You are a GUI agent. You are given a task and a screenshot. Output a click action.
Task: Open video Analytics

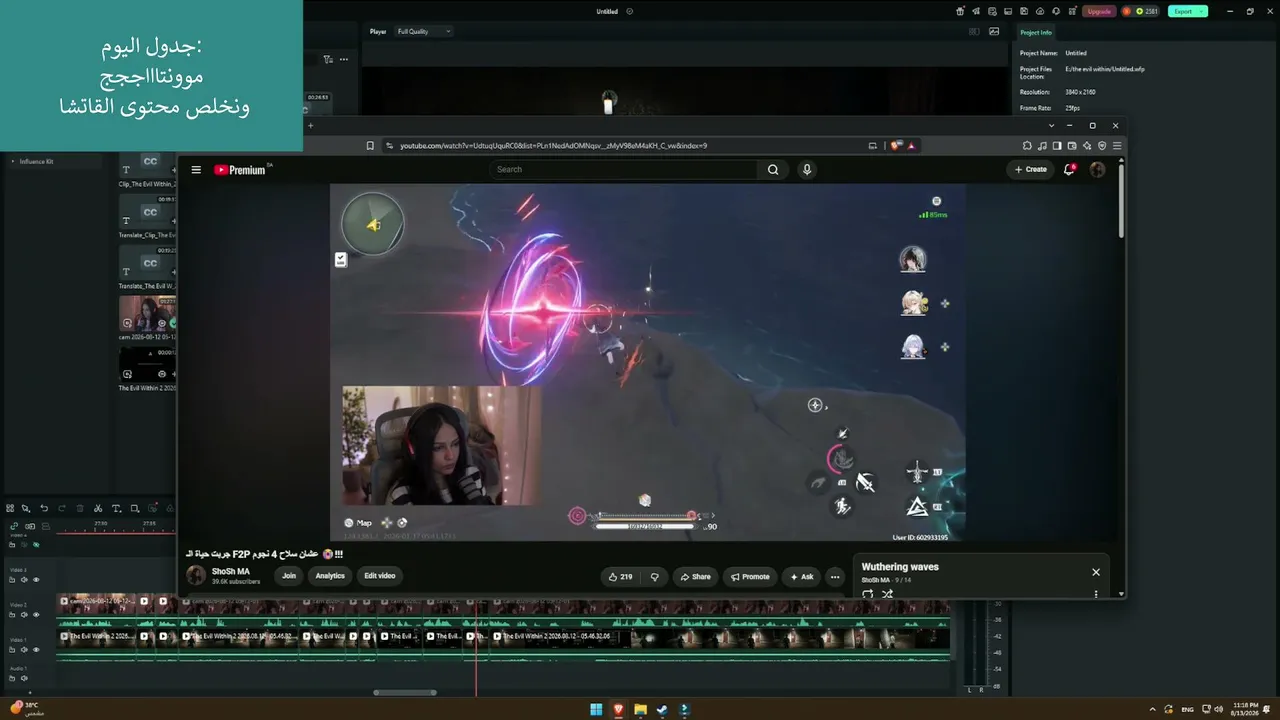coord(330,576)
